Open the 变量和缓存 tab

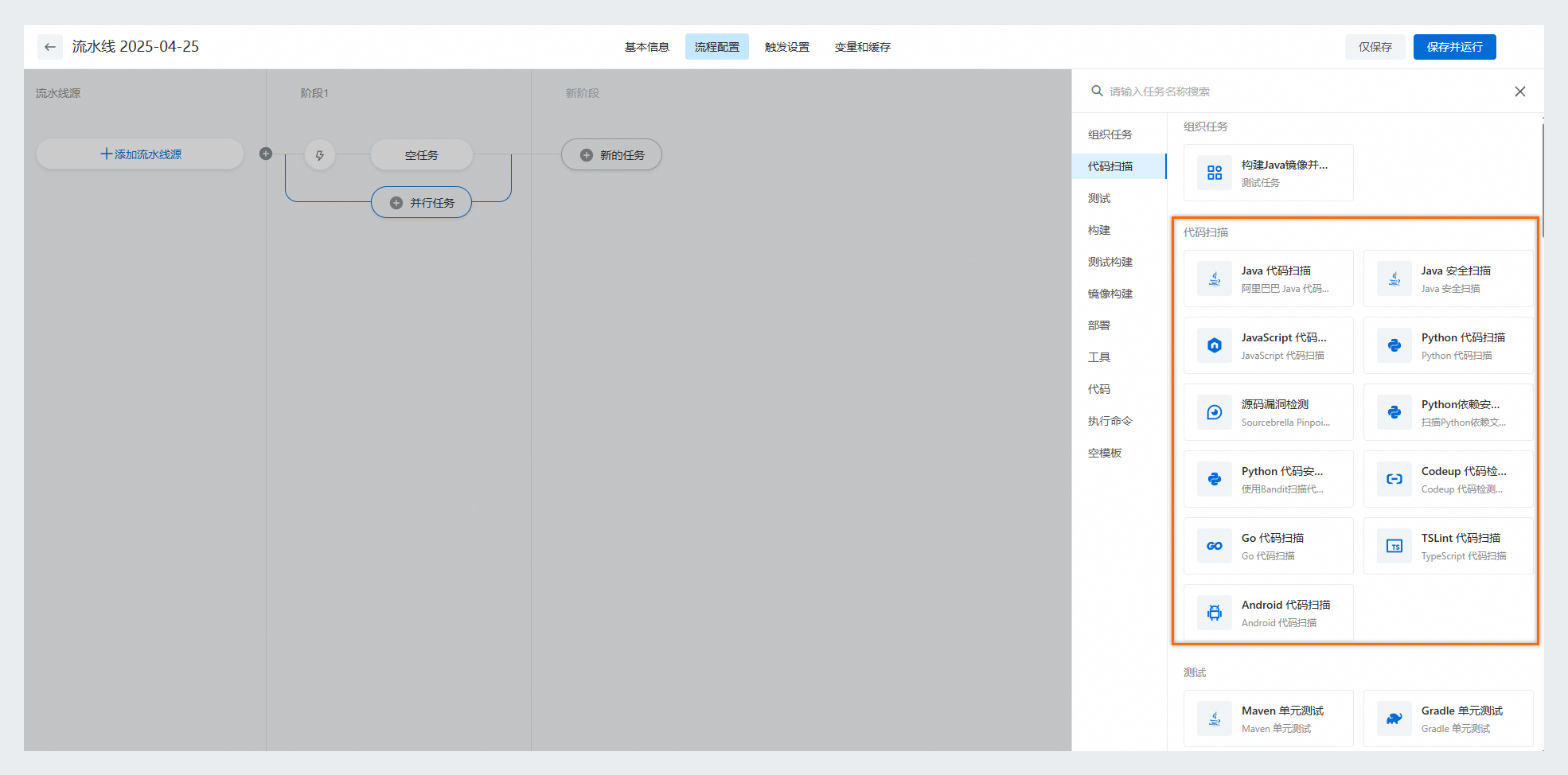[x=863, y=47]
